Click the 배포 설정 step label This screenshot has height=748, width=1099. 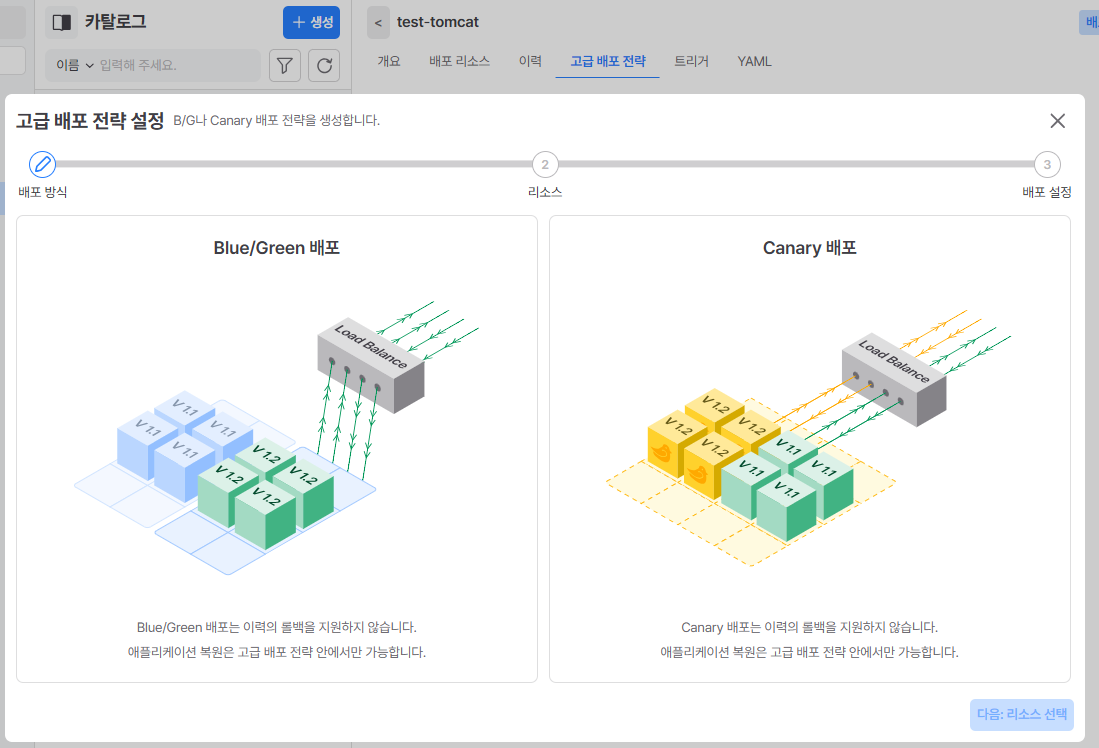pos(1047,192)
